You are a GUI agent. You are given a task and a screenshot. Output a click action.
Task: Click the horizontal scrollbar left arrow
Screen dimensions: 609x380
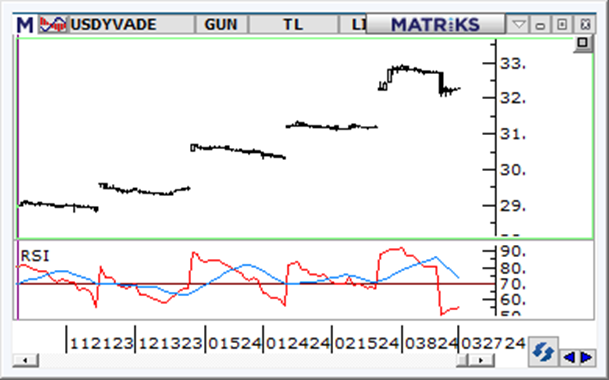(25, 360)
